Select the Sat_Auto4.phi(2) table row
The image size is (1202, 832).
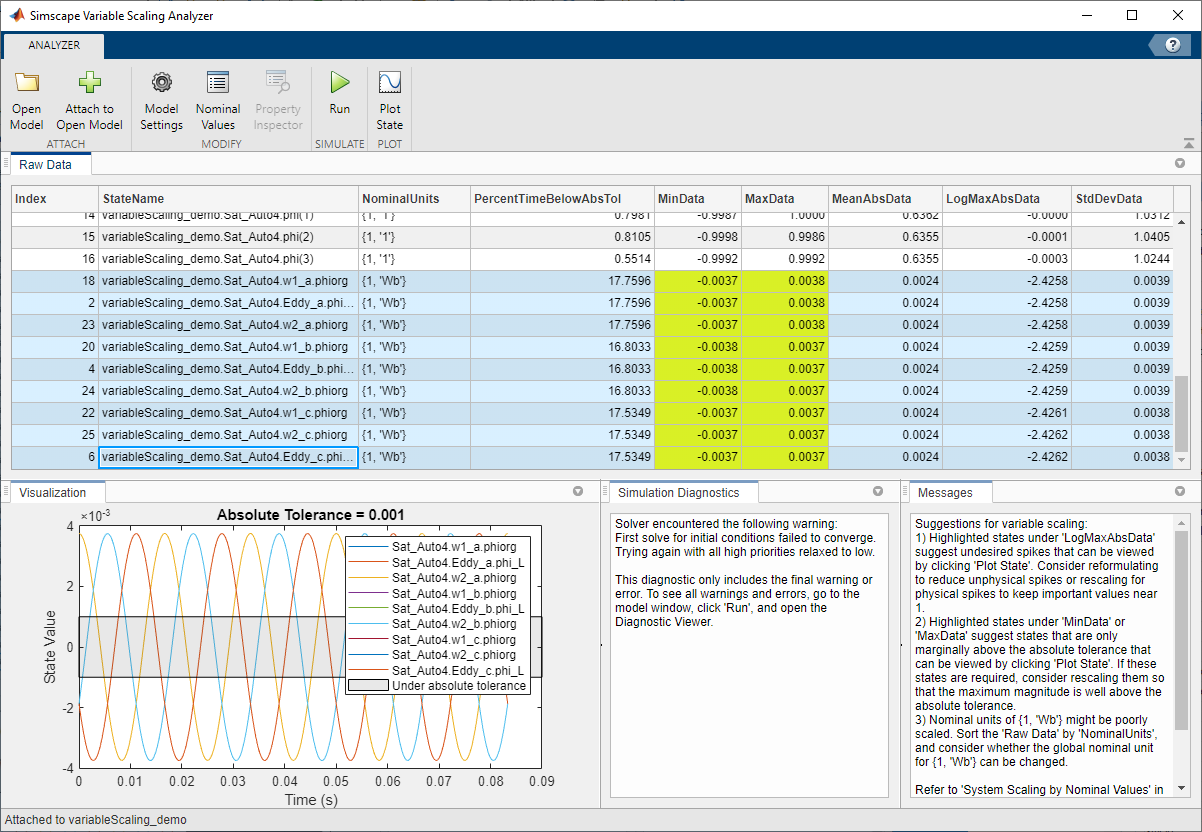tap(228, 237)
